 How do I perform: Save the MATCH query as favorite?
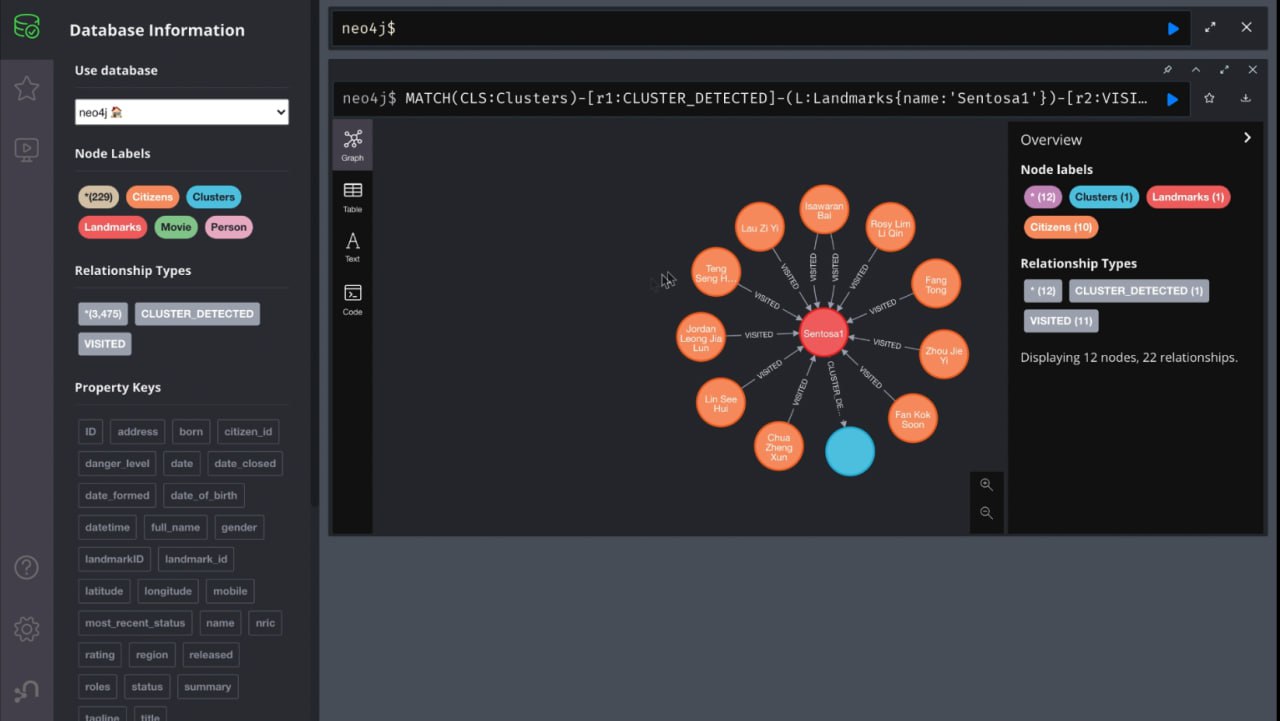point(1209,98)
